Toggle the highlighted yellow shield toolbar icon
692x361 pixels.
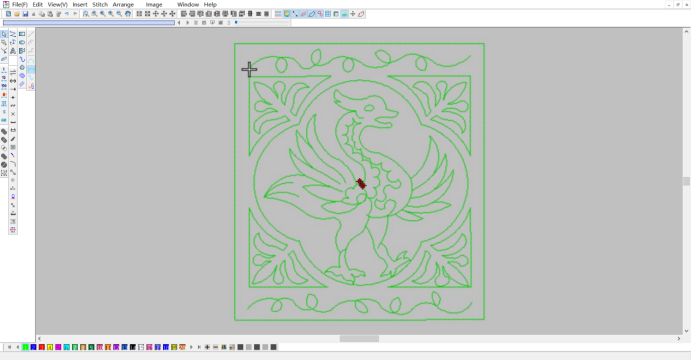(286, 14)
